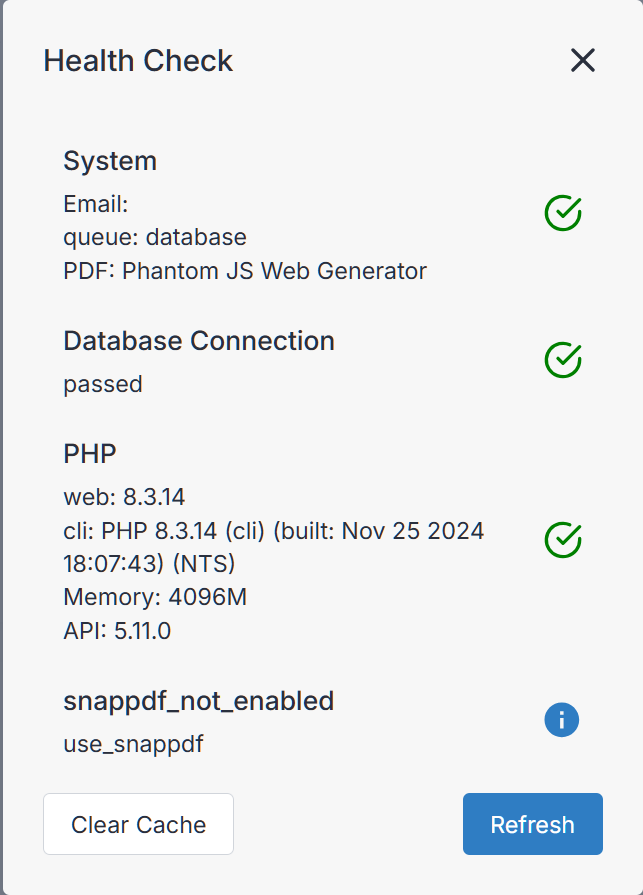Close the Health Check dialog

tap(583, 60)
